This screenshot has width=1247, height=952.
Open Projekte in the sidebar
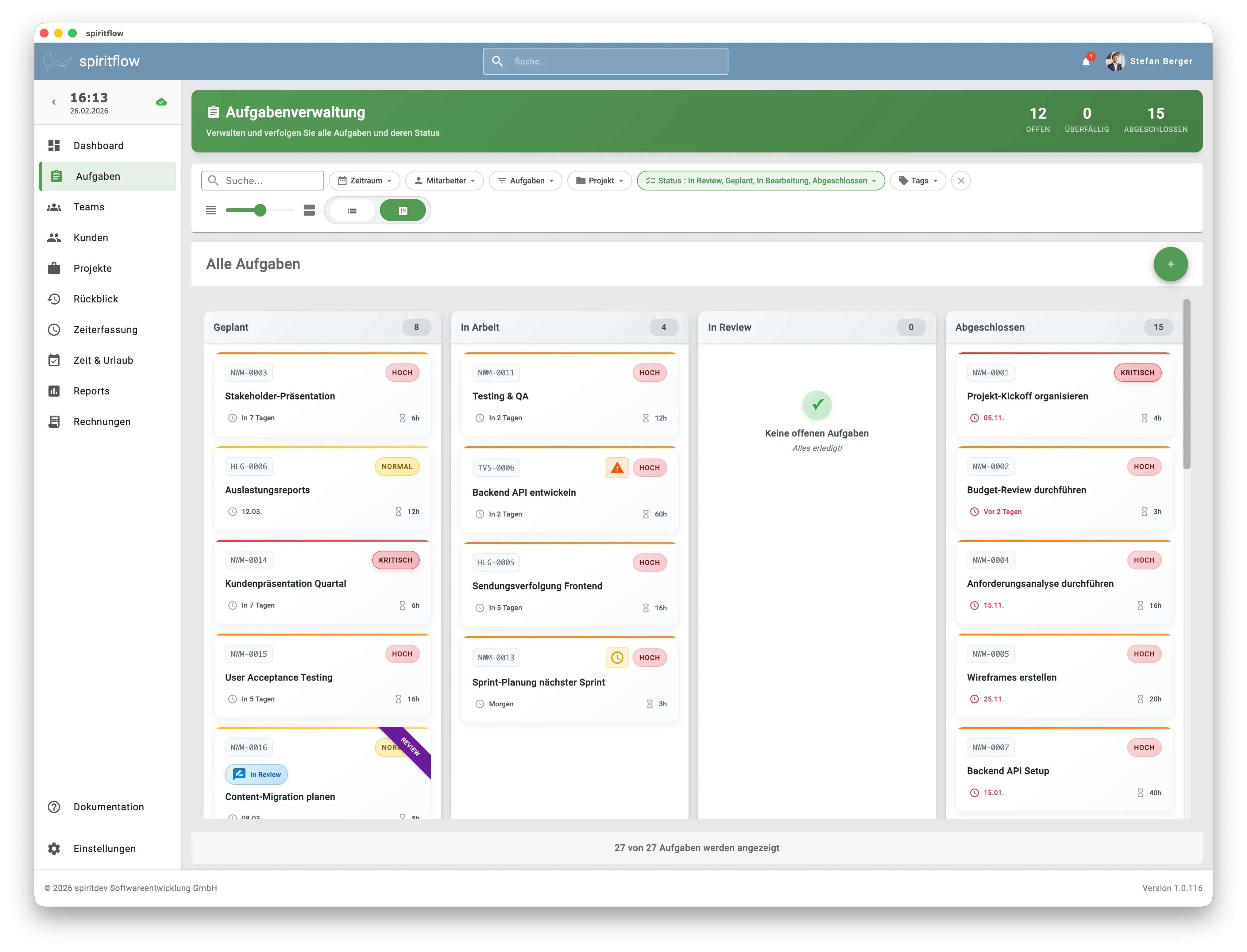click(x=108, y=268)
